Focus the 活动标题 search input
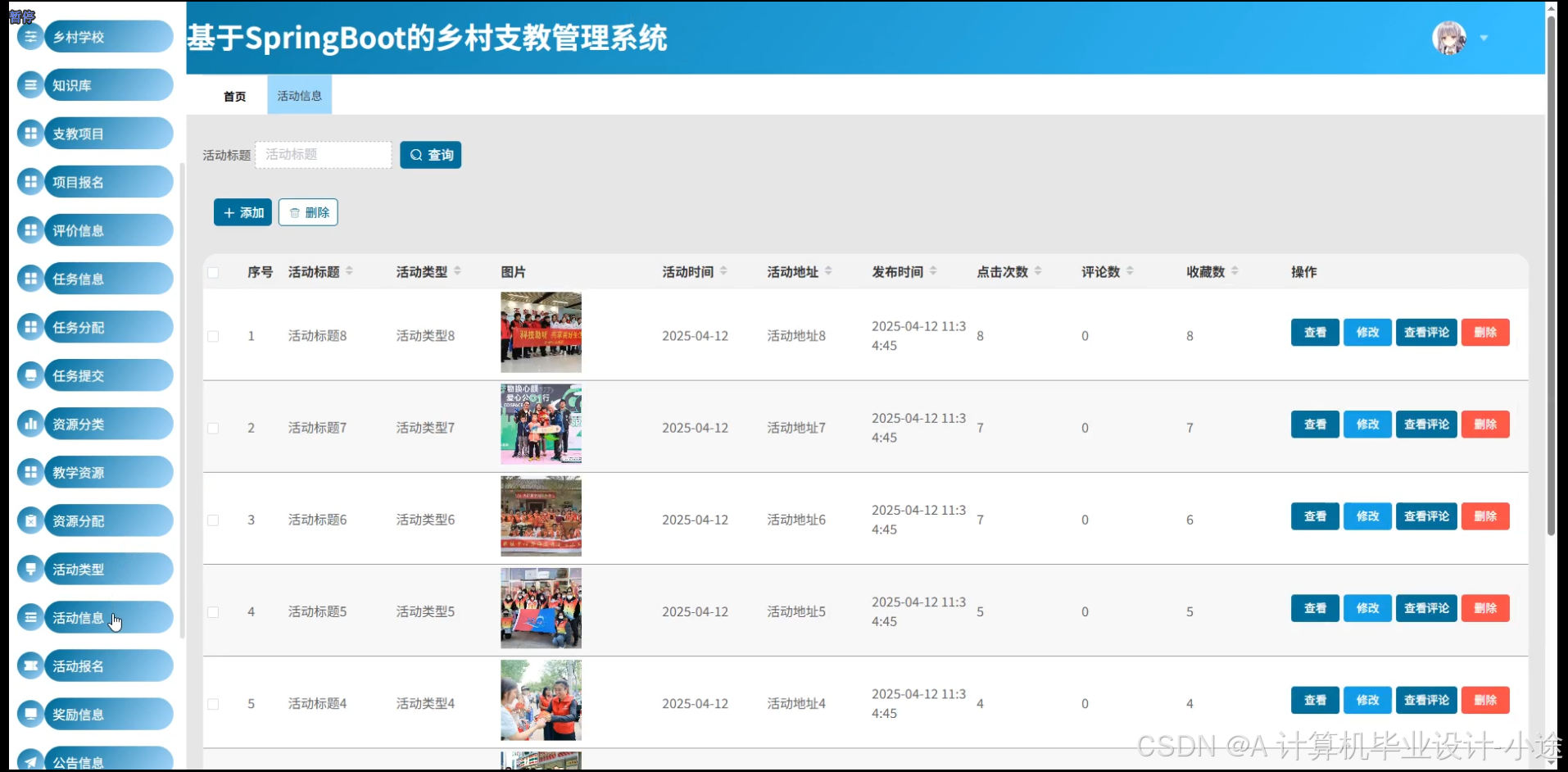This screenshot has height=772, width=1568. click(324, 155)
